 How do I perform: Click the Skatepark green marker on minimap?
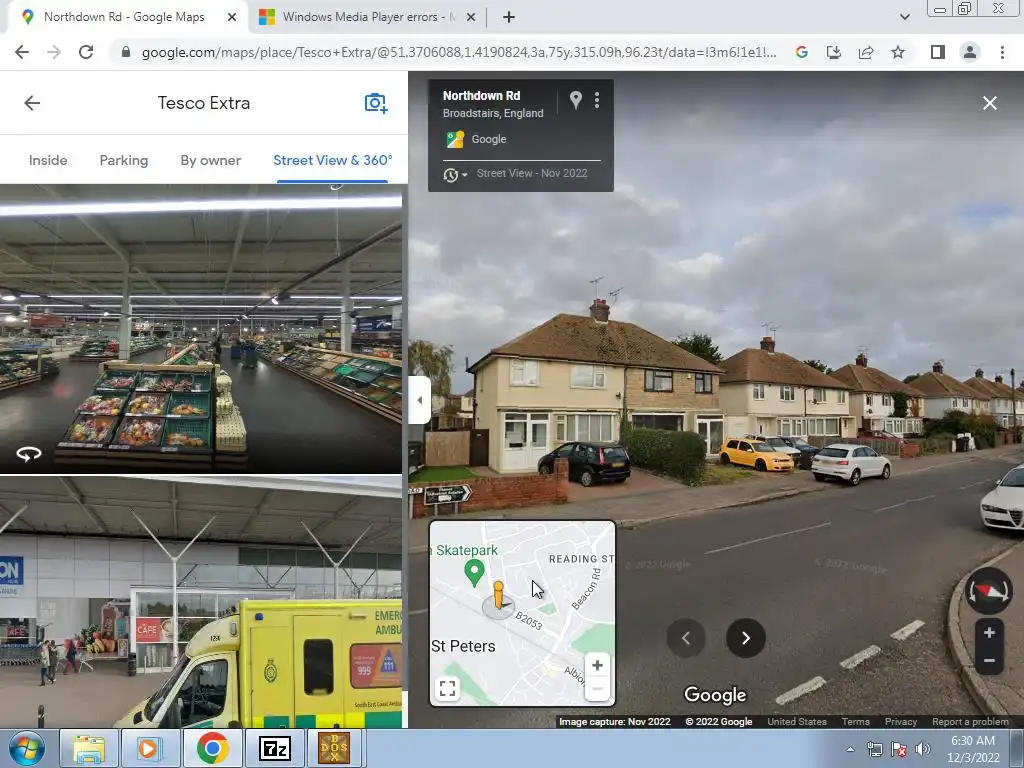tap(474, 573)
